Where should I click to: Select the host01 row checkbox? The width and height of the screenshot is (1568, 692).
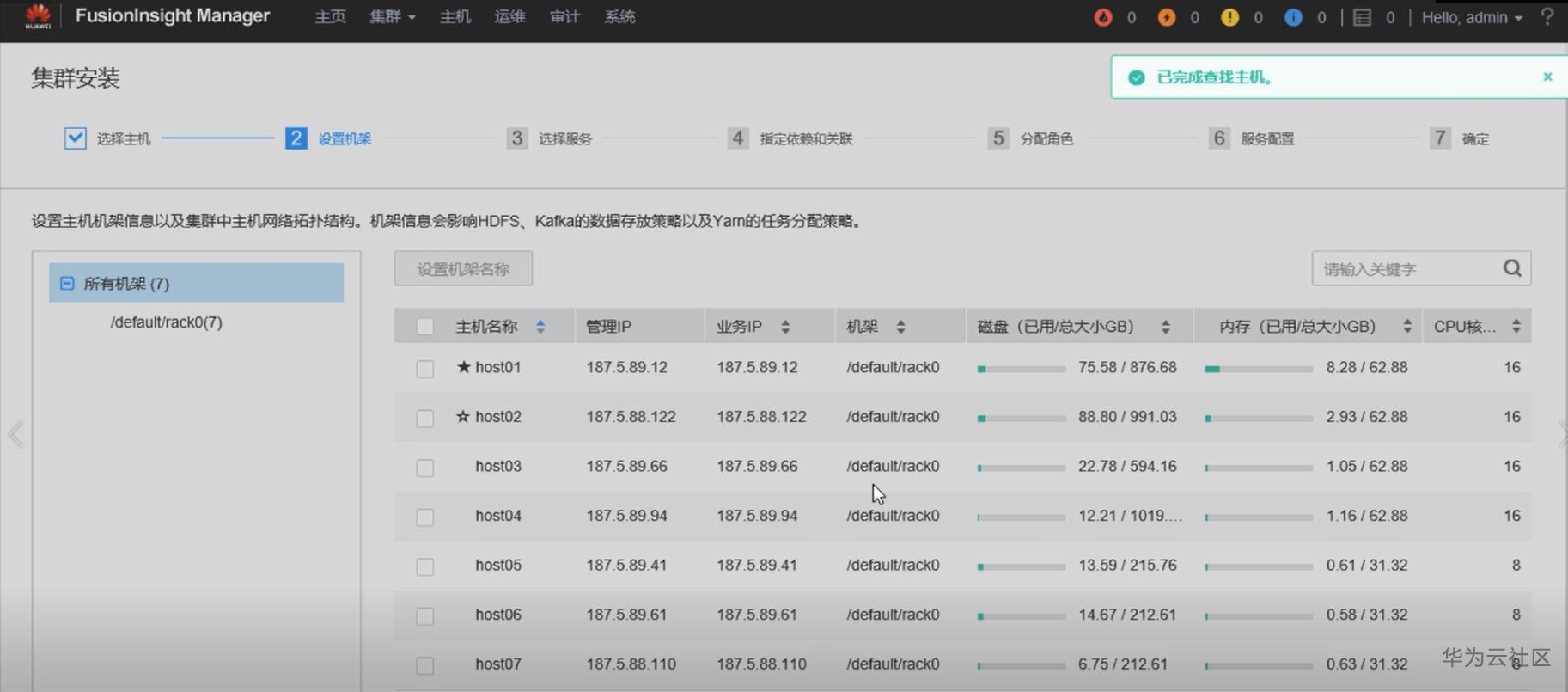coord(424,369)
